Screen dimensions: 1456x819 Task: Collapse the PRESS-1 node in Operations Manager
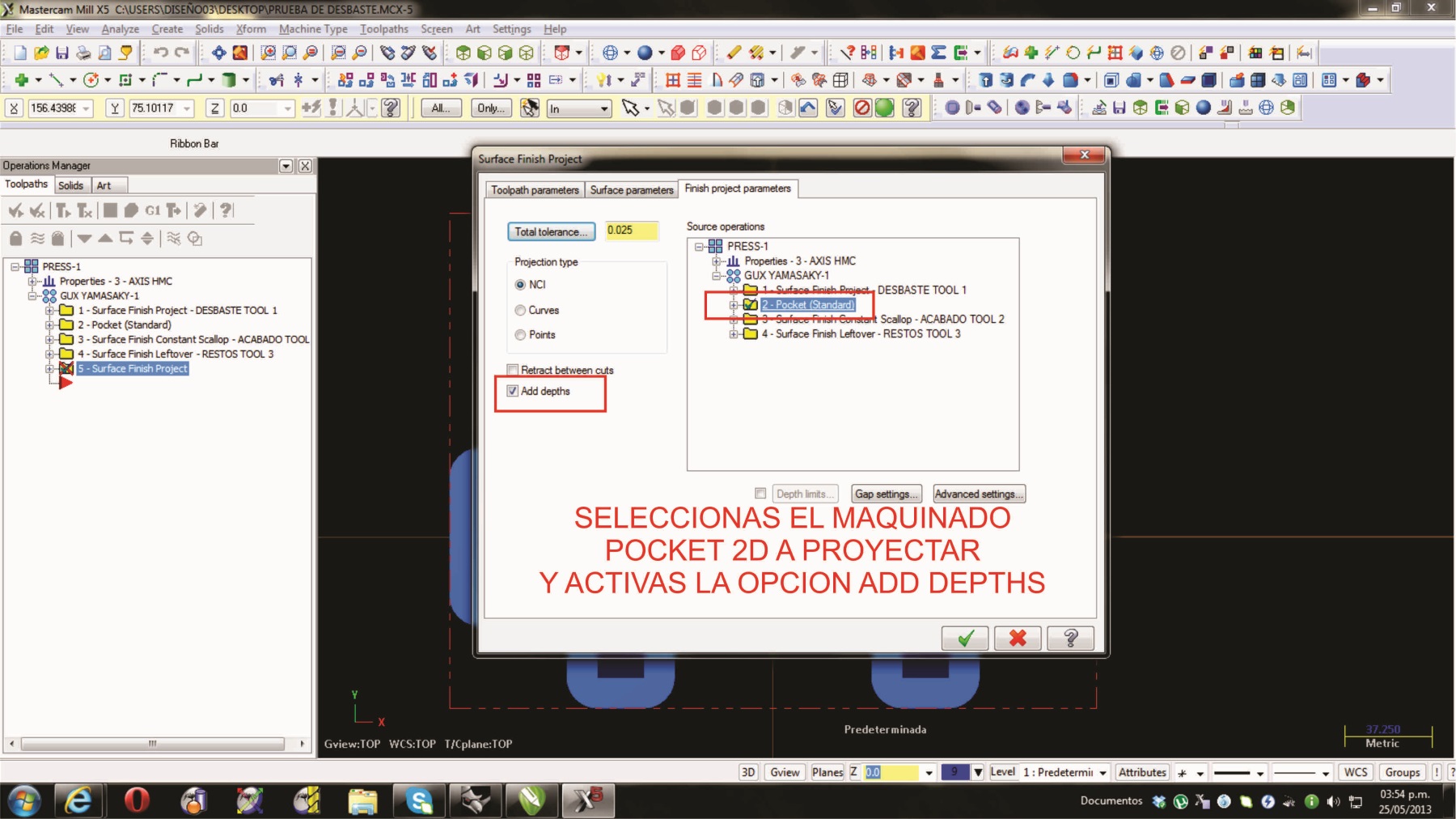[15, 266]
